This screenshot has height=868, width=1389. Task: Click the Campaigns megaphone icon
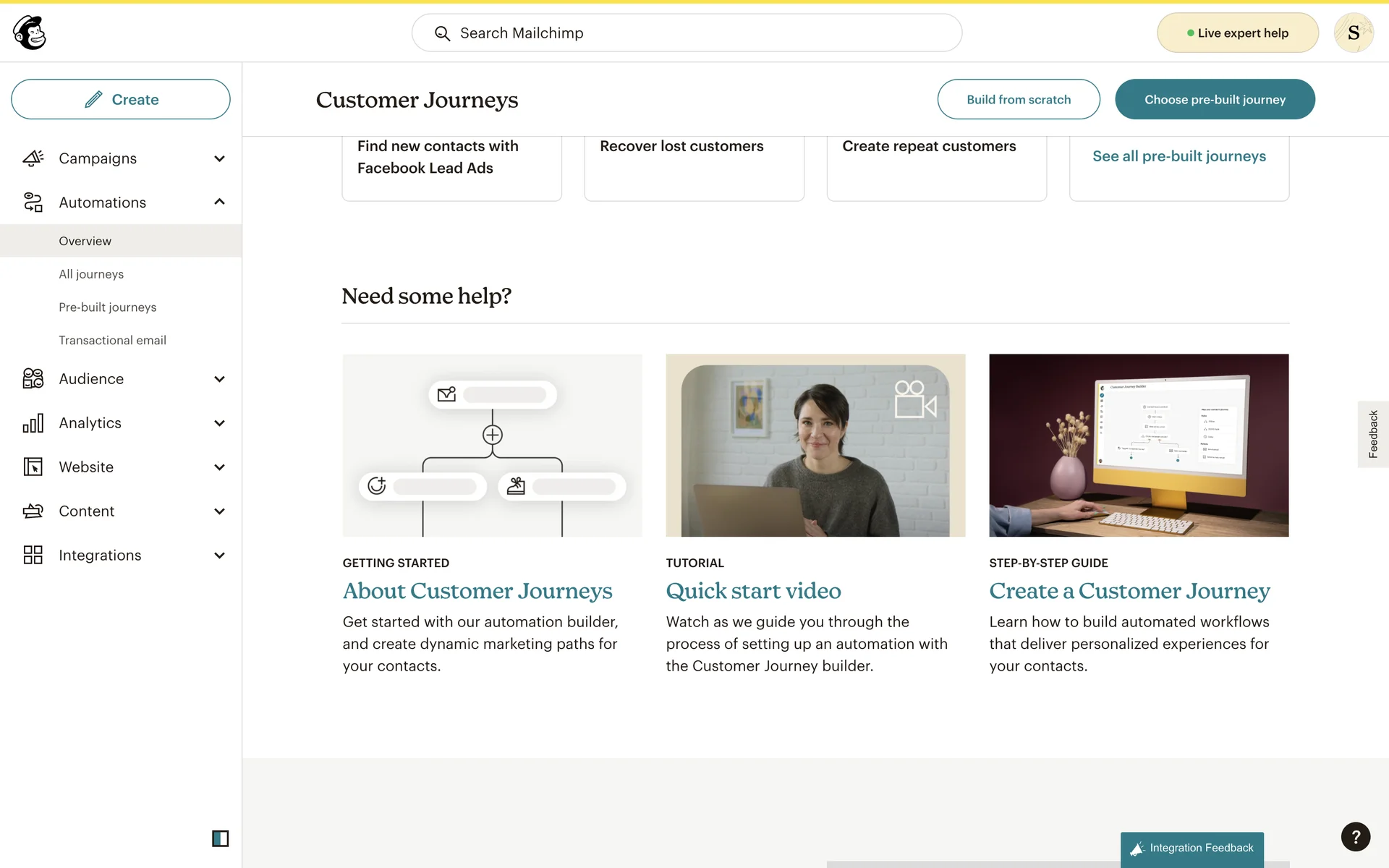click(x=33, y=158)
